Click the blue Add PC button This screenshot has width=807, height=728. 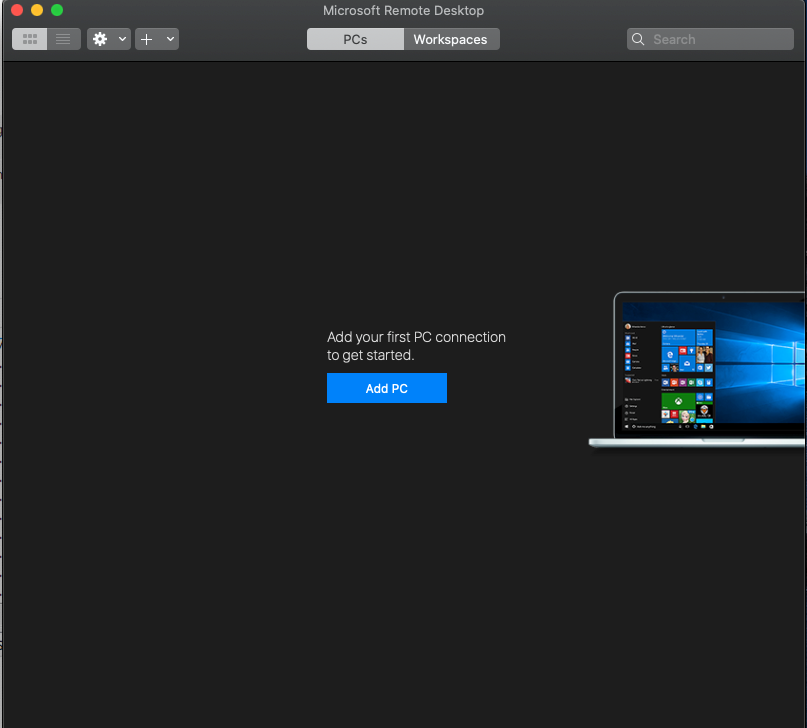point(387,388)
